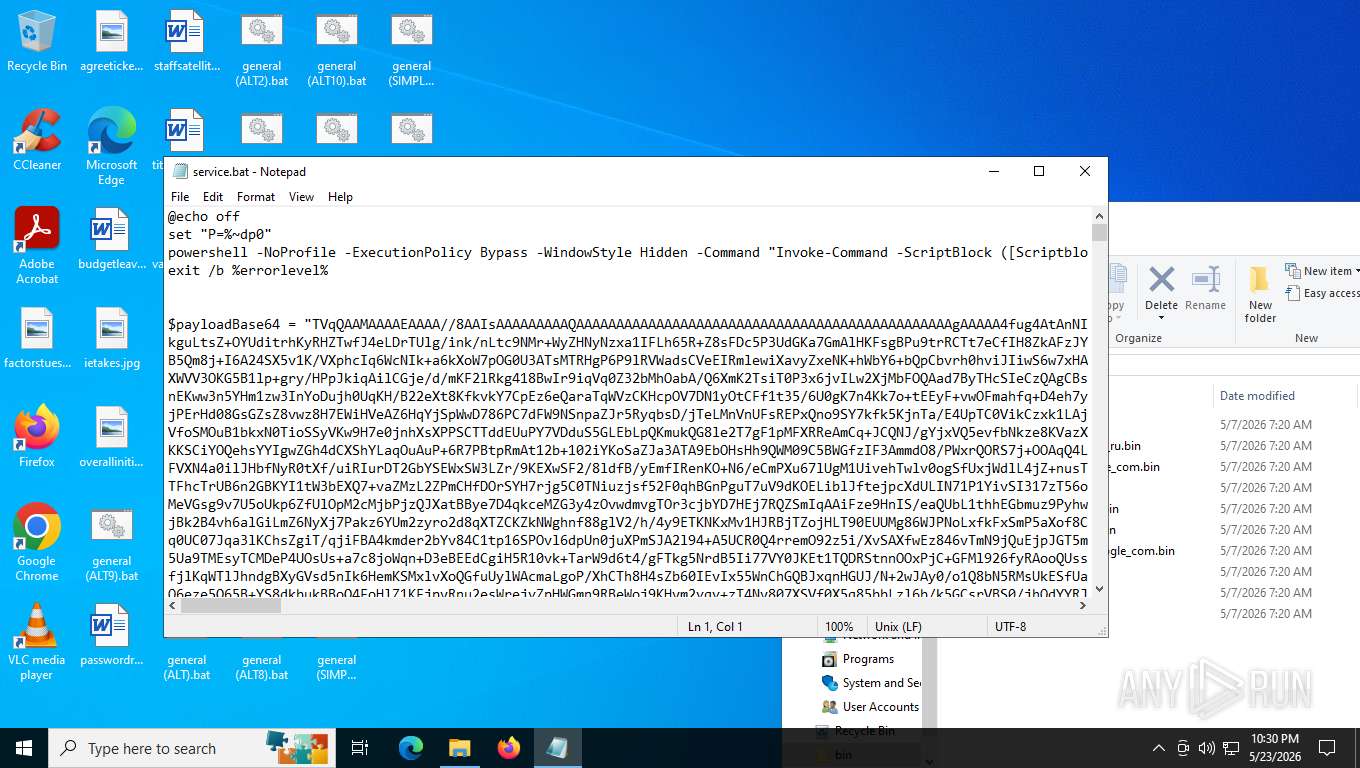Screen dimensions: 1360x768
Task: Click the '100%' zoom status entry
Action: point(839,627)
